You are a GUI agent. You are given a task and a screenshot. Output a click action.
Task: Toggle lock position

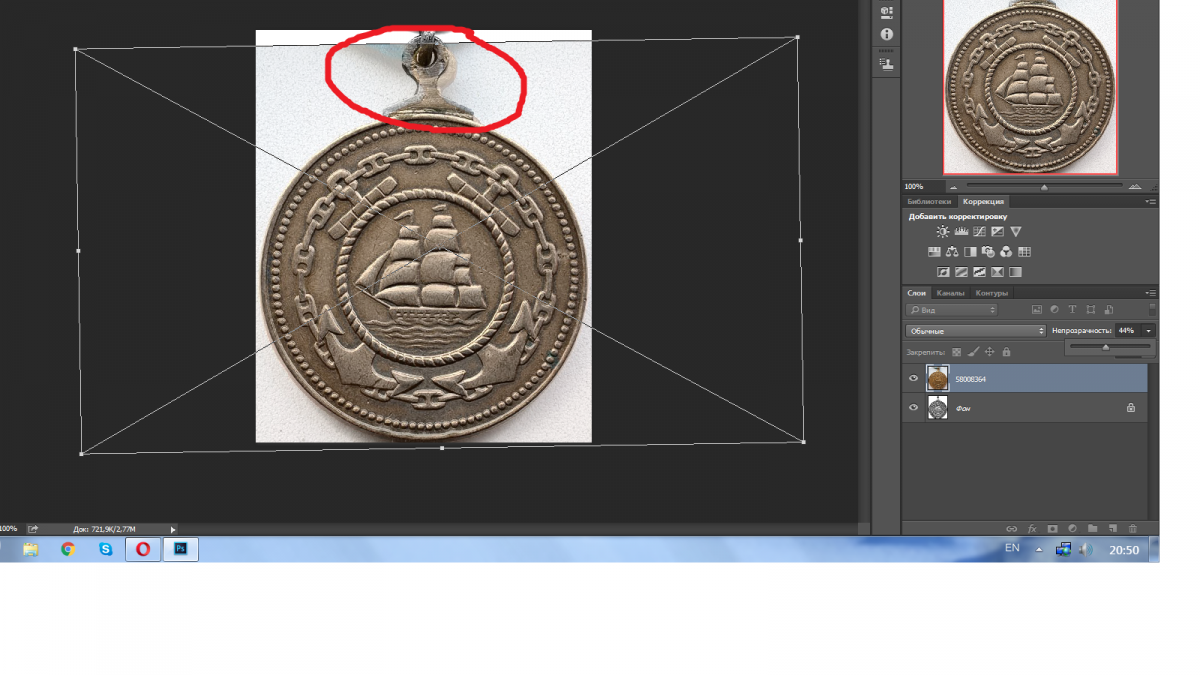(990, 352)
